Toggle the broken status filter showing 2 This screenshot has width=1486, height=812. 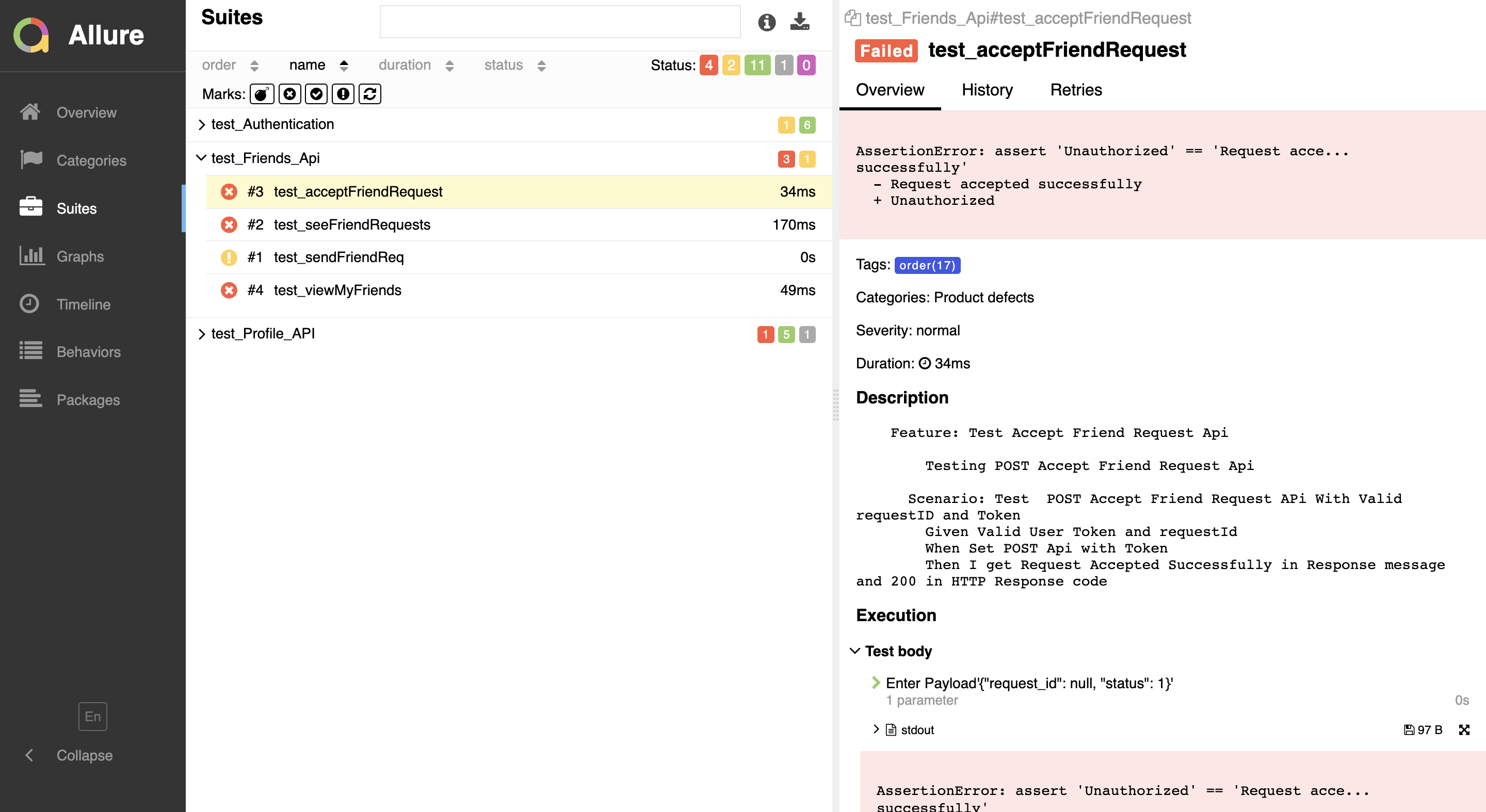tap(731, 65)
